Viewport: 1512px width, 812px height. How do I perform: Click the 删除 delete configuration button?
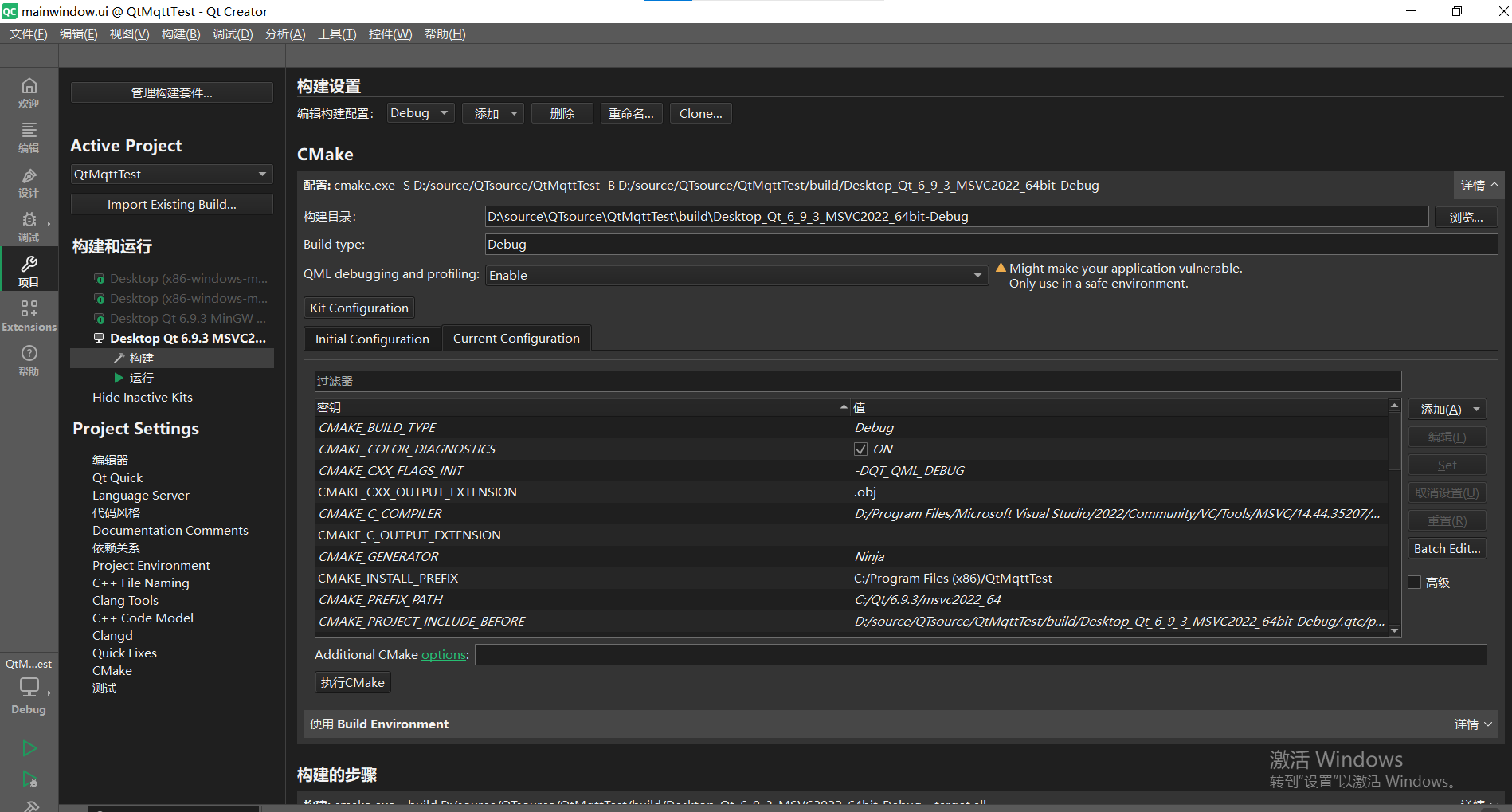tap(562, 113)
